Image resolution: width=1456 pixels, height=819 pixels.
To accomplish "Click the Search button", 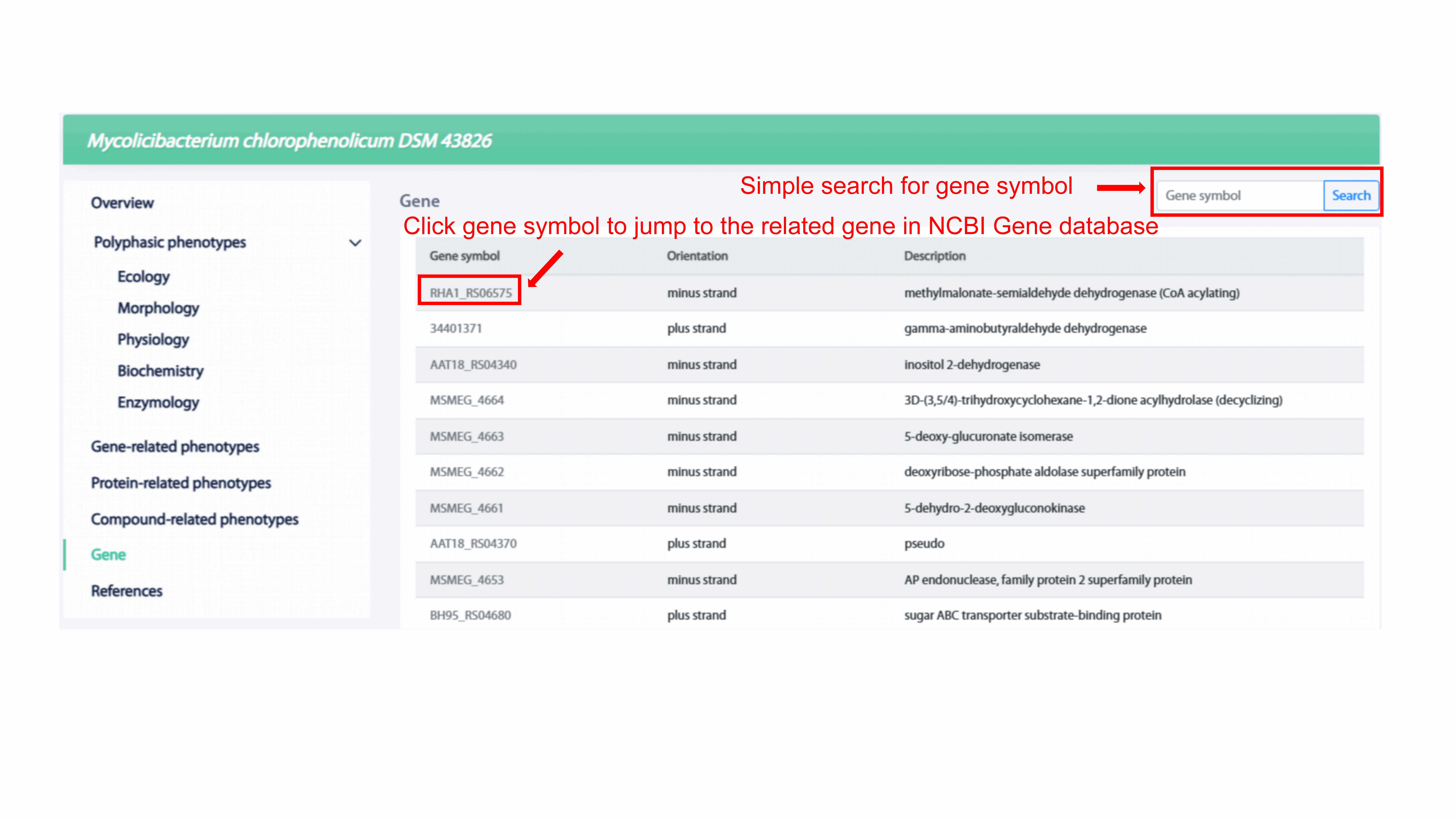I will (x=1351, y=196).
